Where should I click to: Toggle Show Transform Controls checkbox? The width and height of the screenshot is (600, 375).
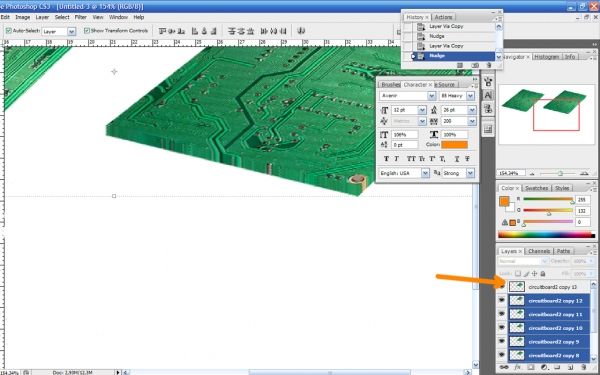[x=87, y=31]
